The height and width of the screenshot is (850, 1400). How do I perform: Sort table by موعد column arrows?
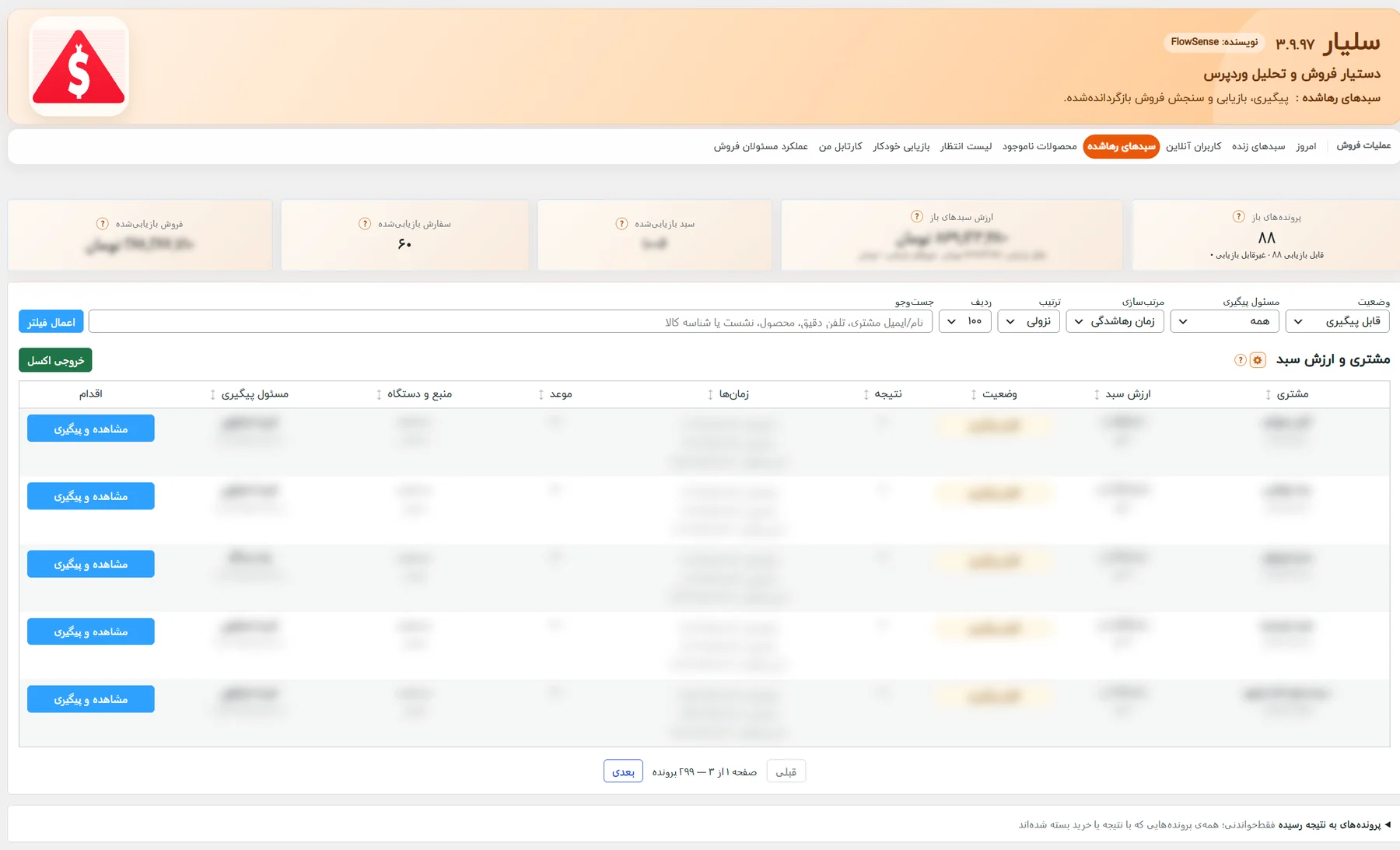pyautogui.click(x=541, y=394)
